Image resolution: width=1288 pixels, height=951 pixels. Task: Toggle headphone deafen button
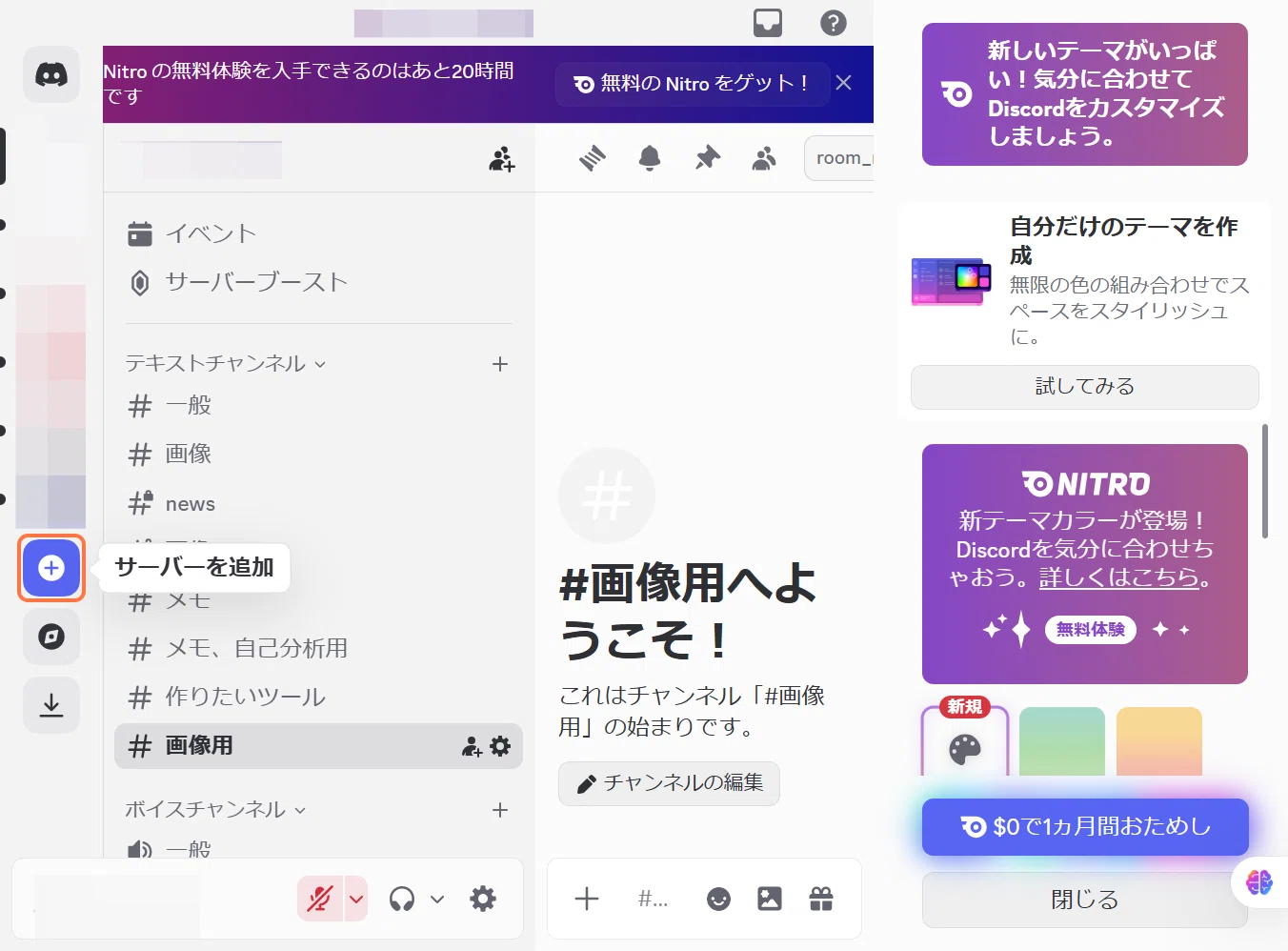pyautogui.click(x=402, y=899)
